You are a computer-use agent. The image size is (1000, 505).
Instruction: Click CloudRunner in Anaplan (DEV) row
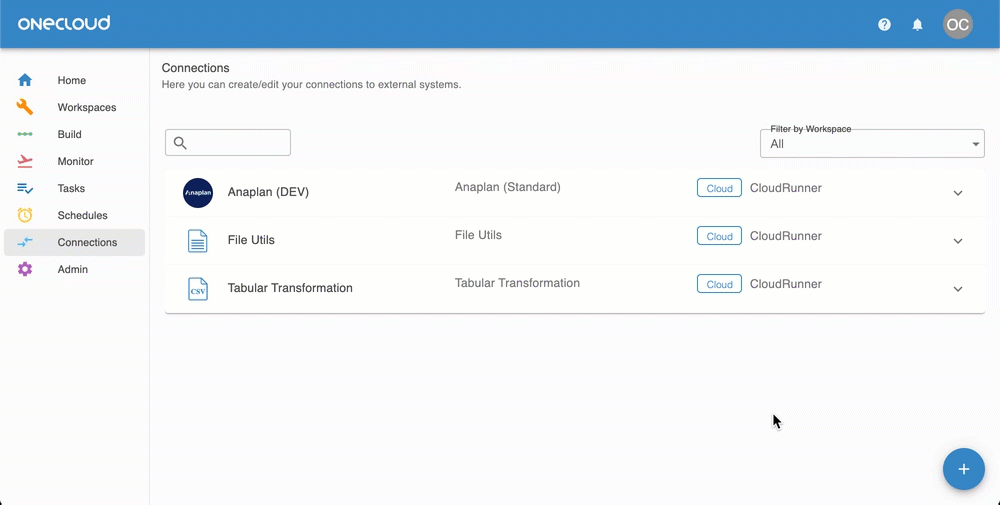click(786, 188)
